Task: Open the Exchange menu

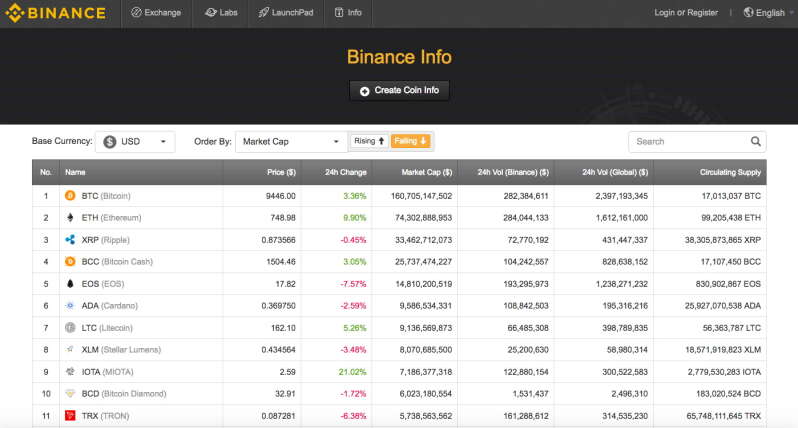Action: pyautogui.click(x=156, y=13)
